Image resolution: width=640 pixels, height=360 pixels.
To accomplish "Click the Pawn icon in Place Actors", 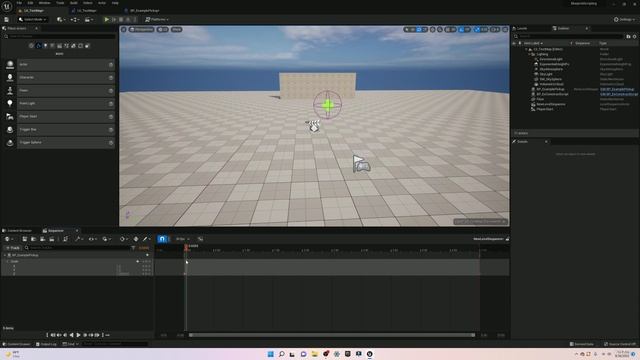I will (10, 91).
